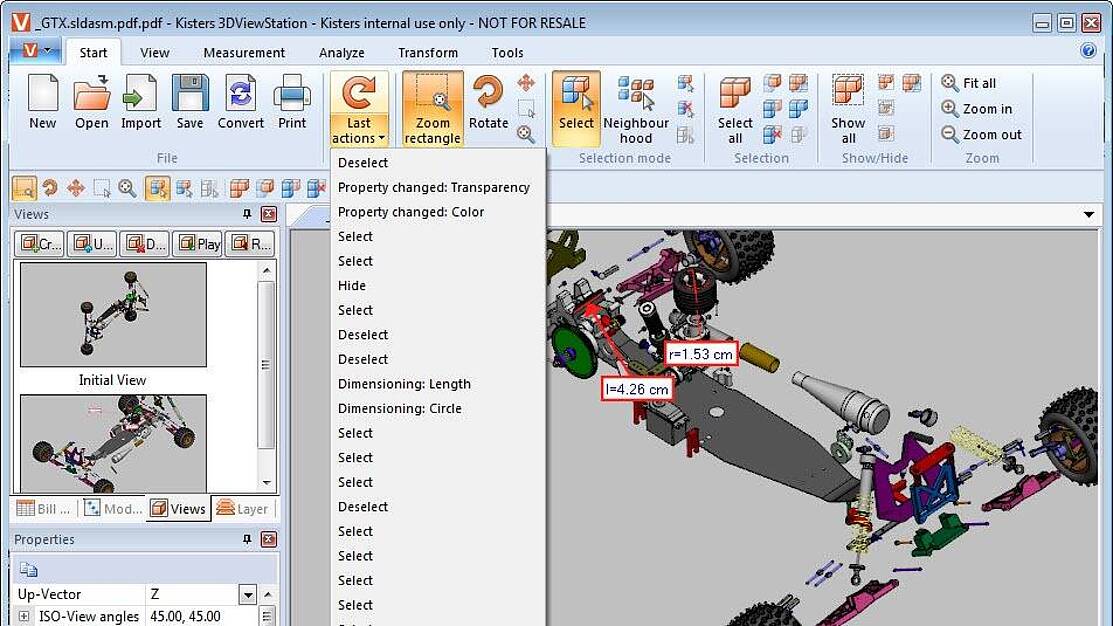Click the Fit all zoom button
The width and height of the screenshot is (1113, 626).
968,83
